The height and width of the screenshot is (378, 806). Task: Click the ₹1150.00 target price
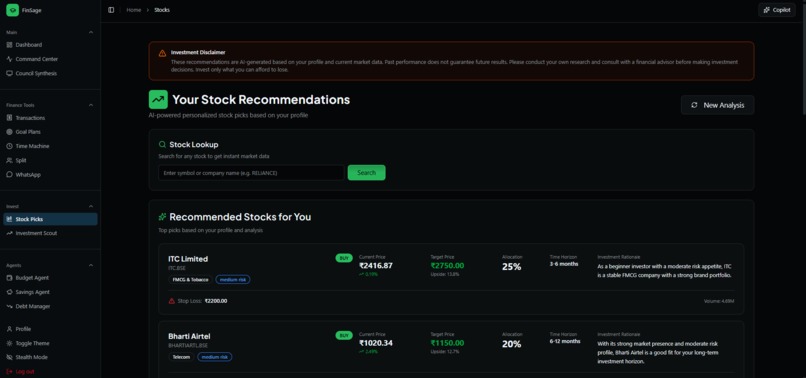pos(447,343)
